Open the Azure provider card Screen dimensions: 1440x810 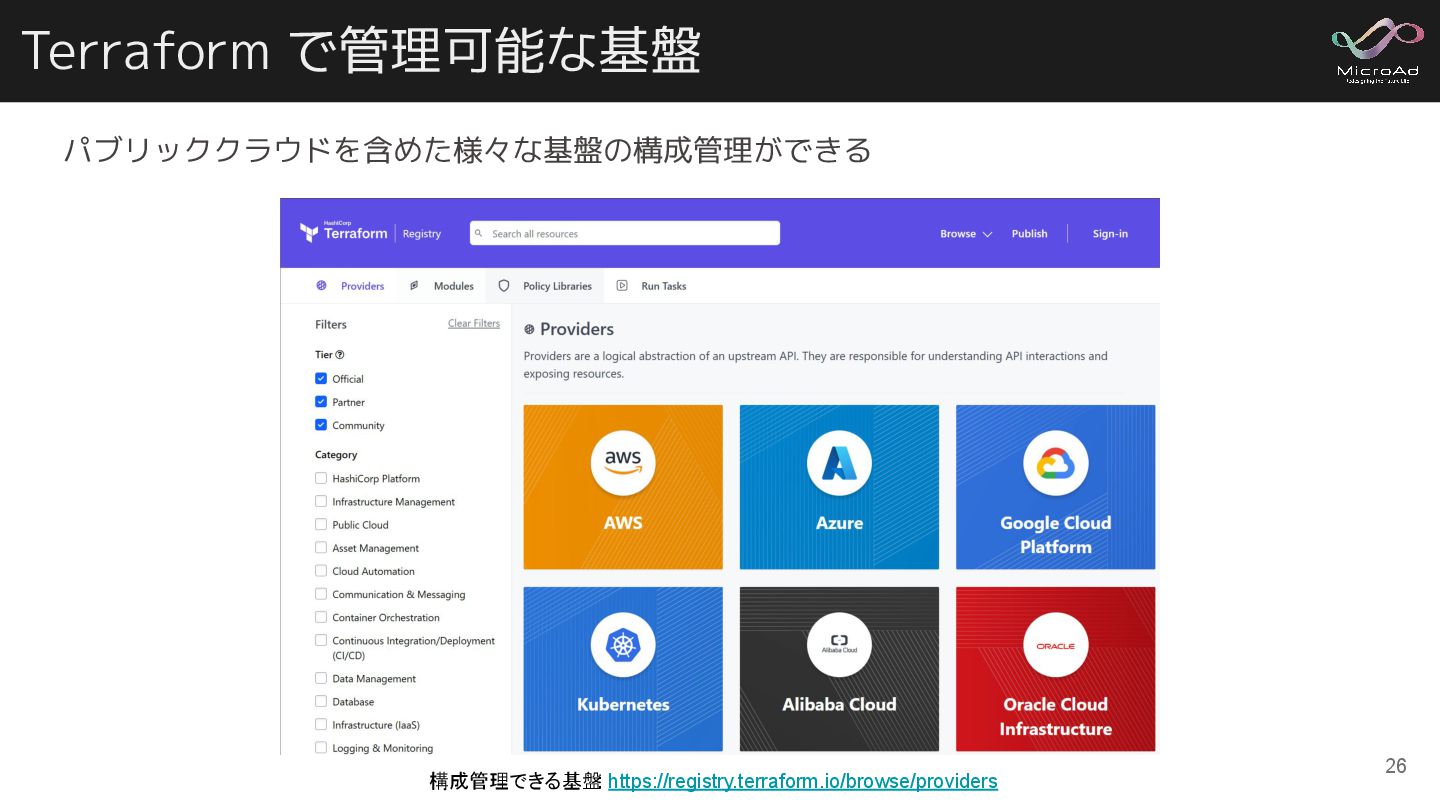coord(839,487)
